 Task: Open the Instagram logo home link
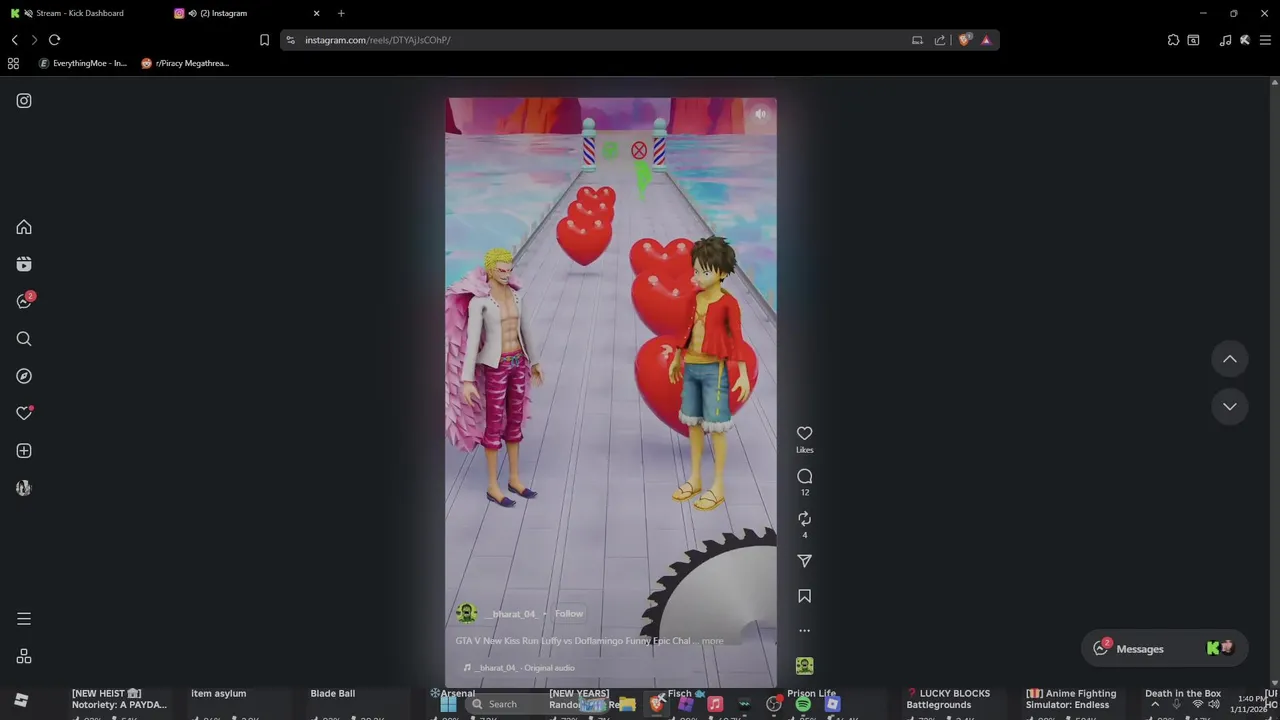point(24,101)
